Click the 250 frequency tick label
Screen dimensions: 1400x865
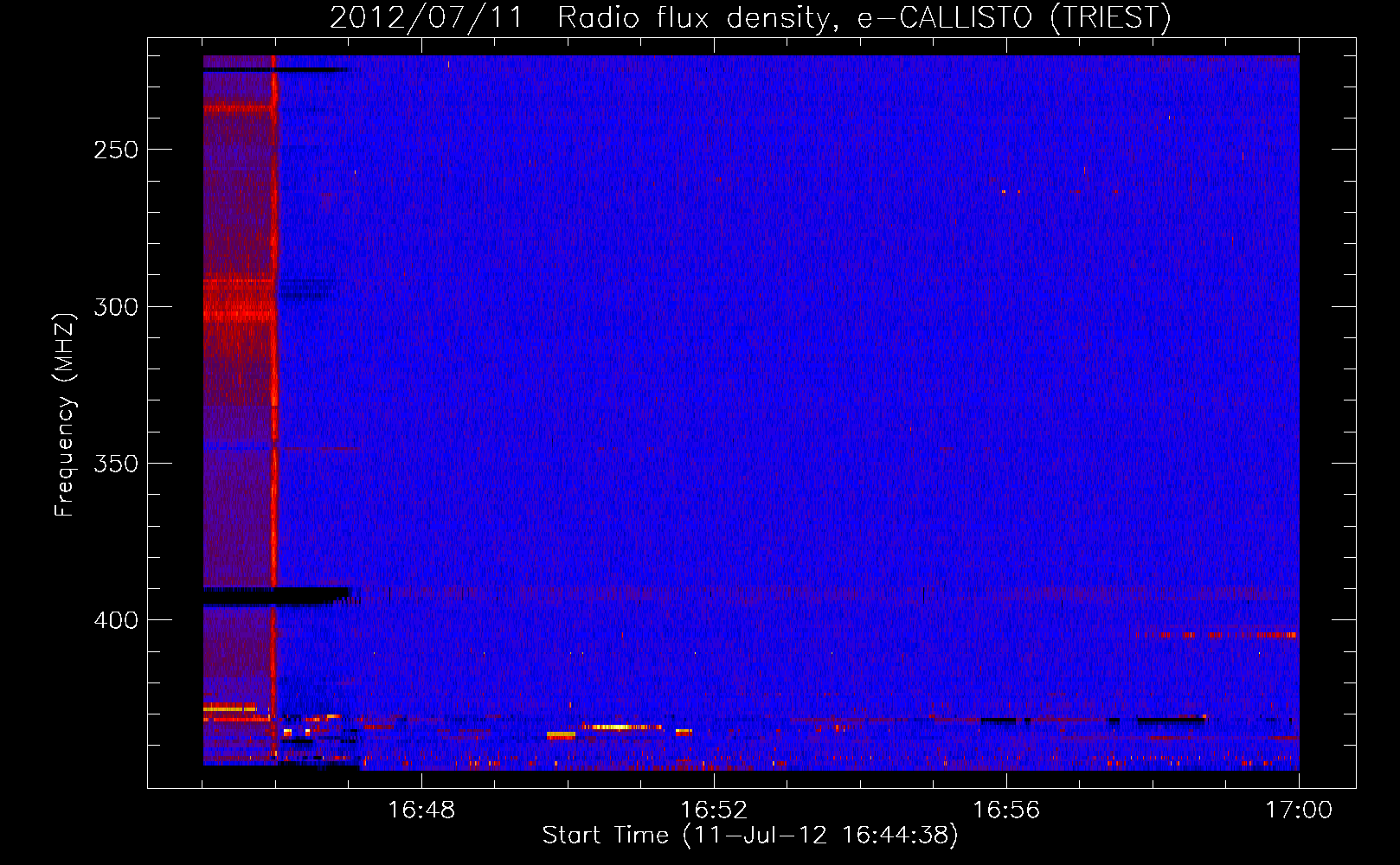coord(116,150)
